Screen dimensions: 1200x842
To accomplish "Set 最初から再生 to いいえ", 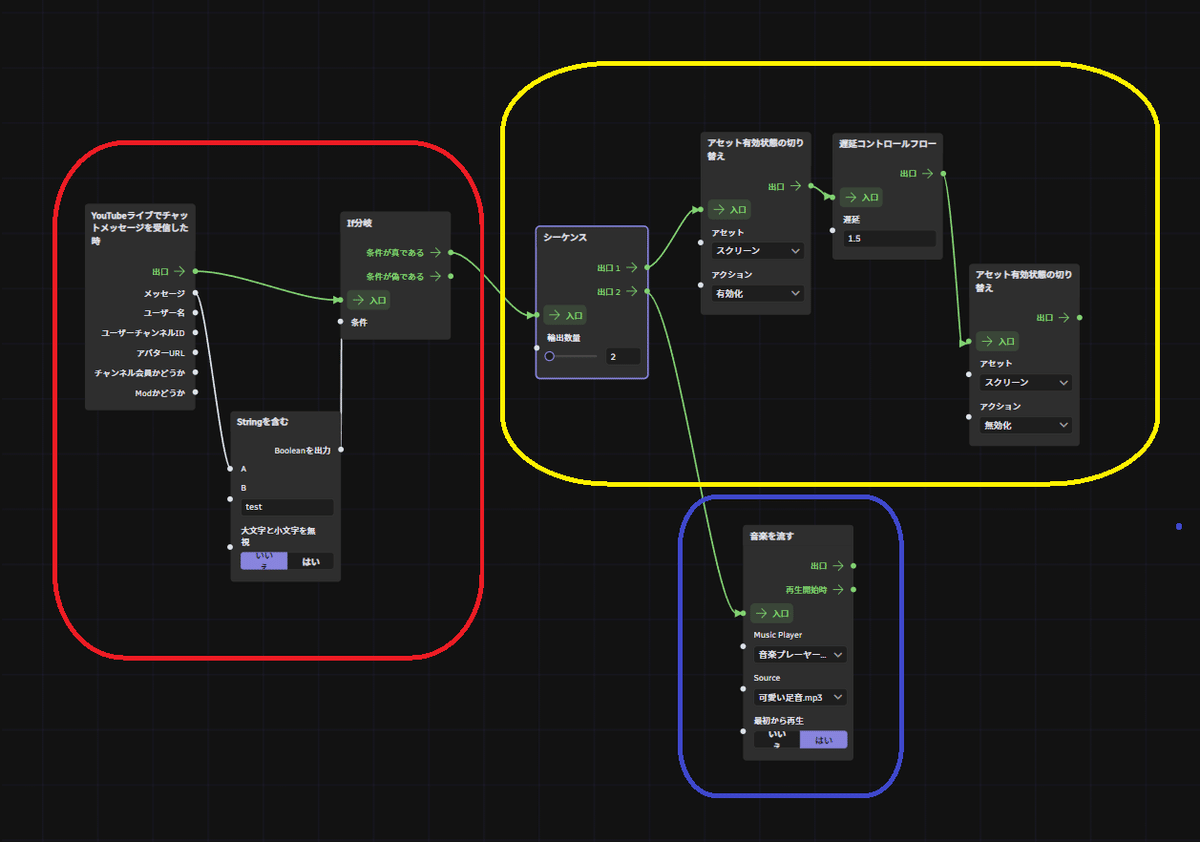I will pos(777,740).
